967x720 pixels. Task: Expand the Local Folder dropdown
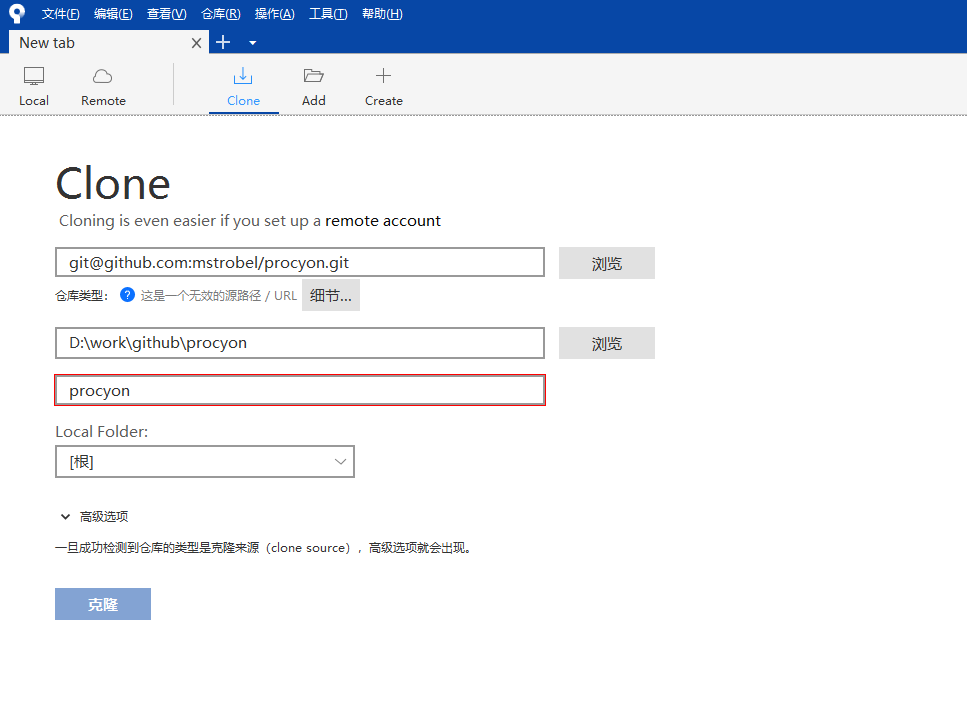340,462
